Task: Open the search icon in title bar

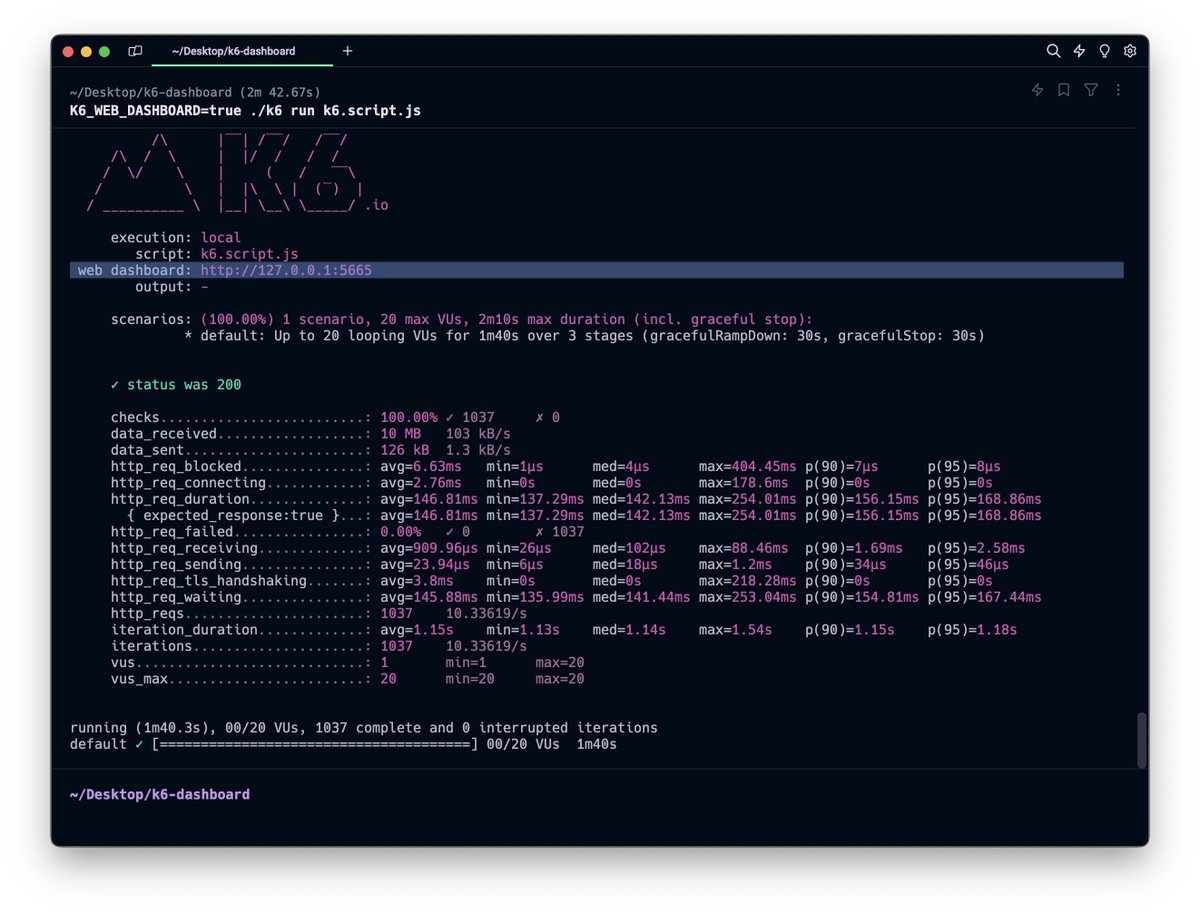Action: [x=1053, y=51]
